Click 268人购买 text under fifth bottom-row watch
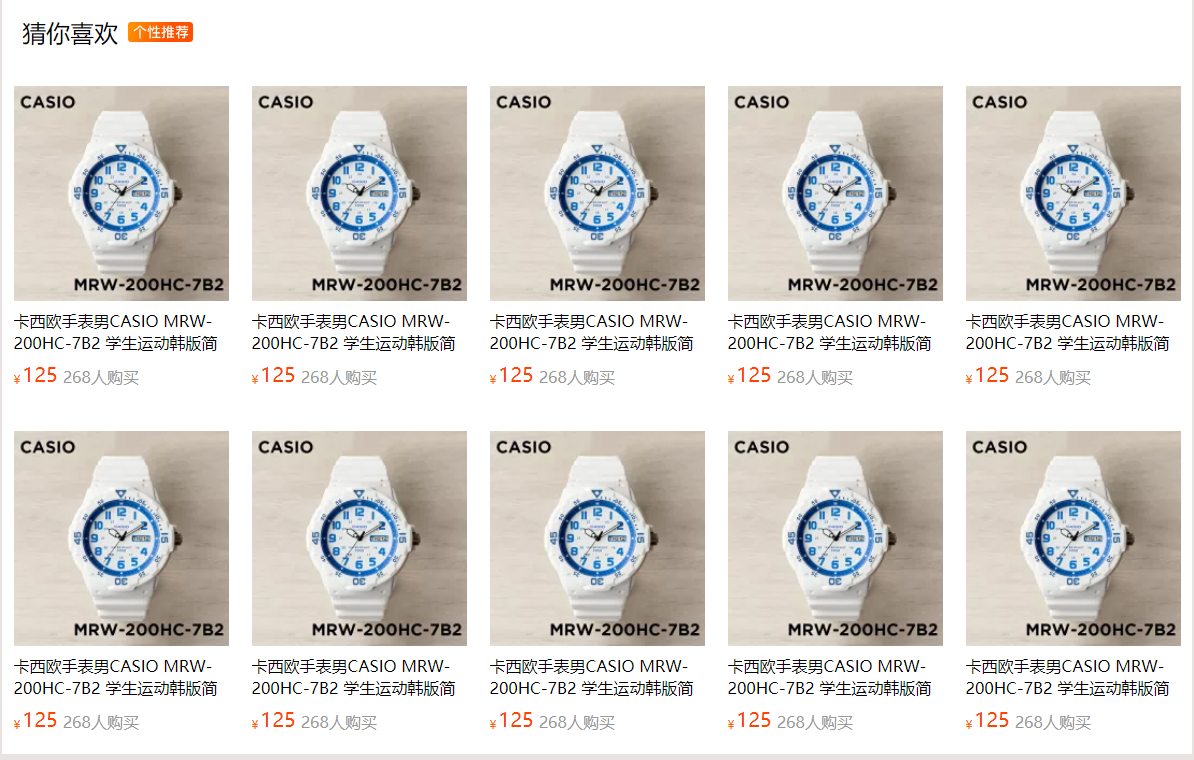 coord(1052,722)
